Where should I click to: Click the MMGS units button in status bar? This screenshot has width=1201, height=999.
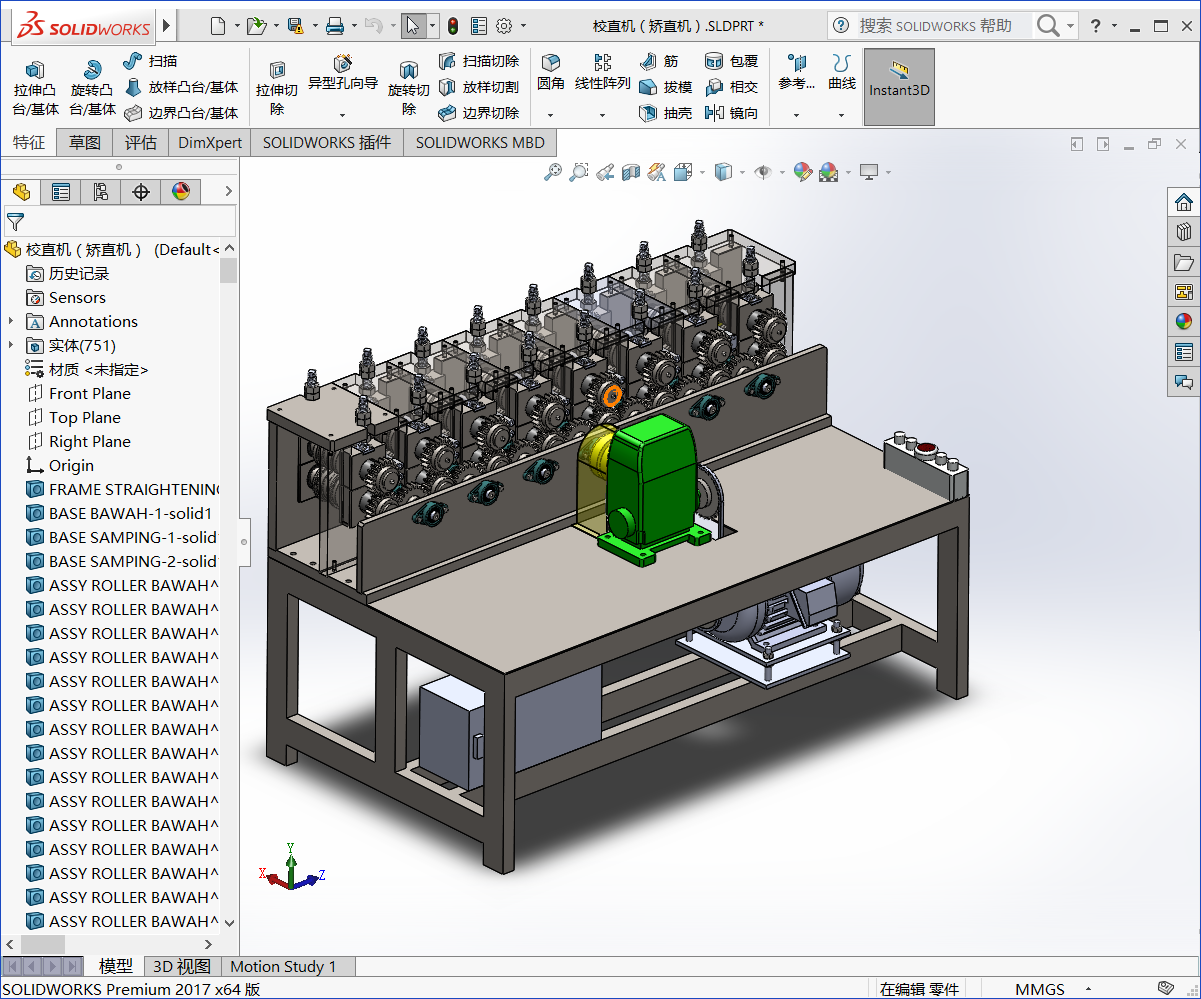coord(1039,988)
